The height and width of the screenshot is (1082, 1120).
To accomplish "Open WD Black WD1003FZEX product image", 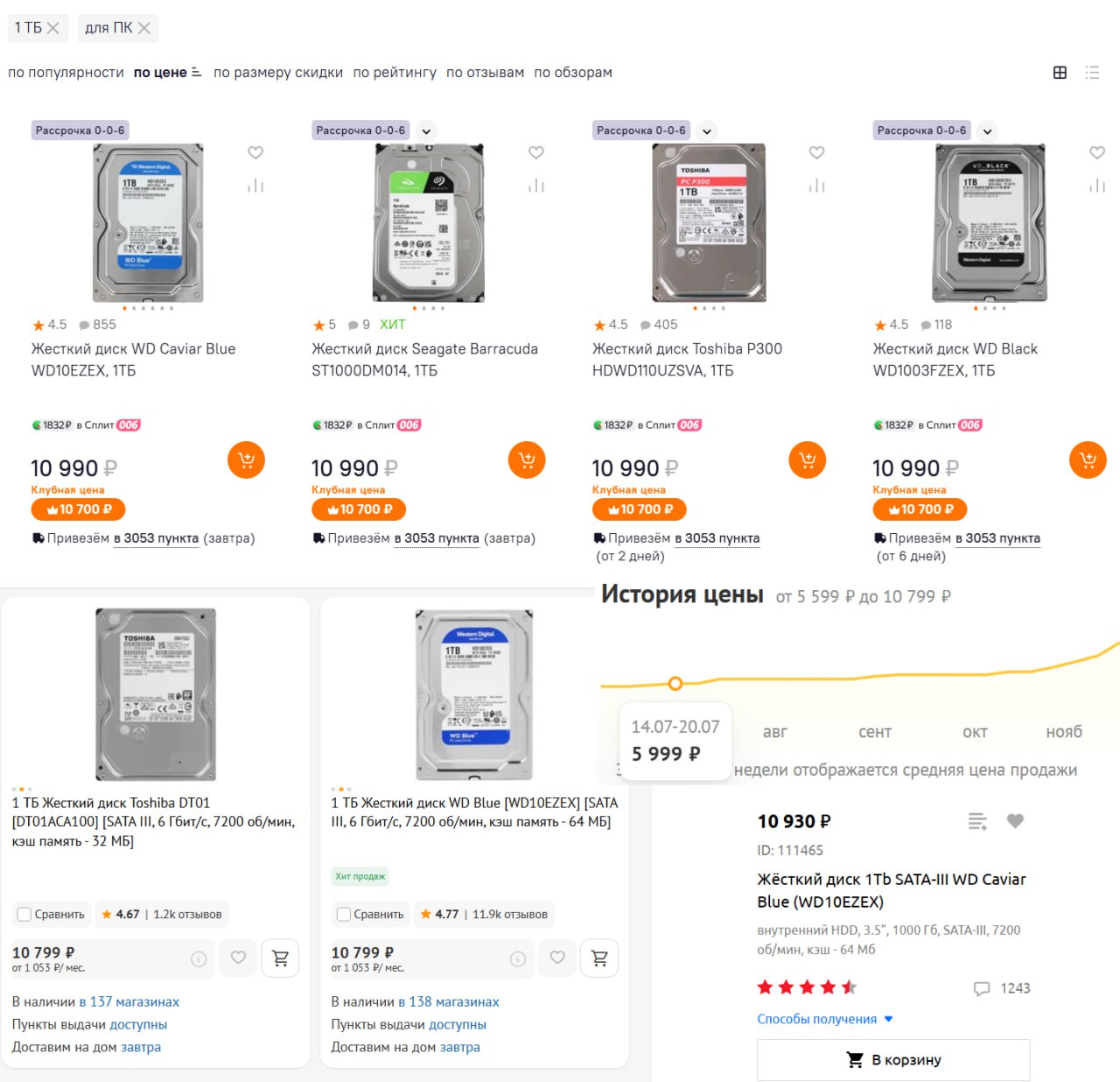I will point(990,223).
